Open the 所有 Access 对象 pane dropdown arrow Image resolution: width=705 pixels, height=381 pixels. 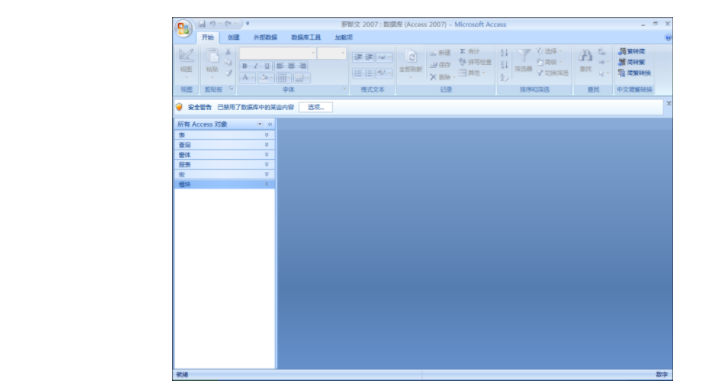tap(259, 124)
